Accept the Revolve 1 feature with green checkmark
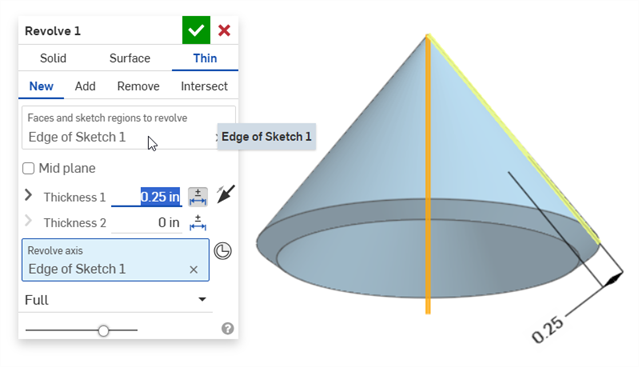Viewport: 639px width, 367px height. click(x=196, y=30)
